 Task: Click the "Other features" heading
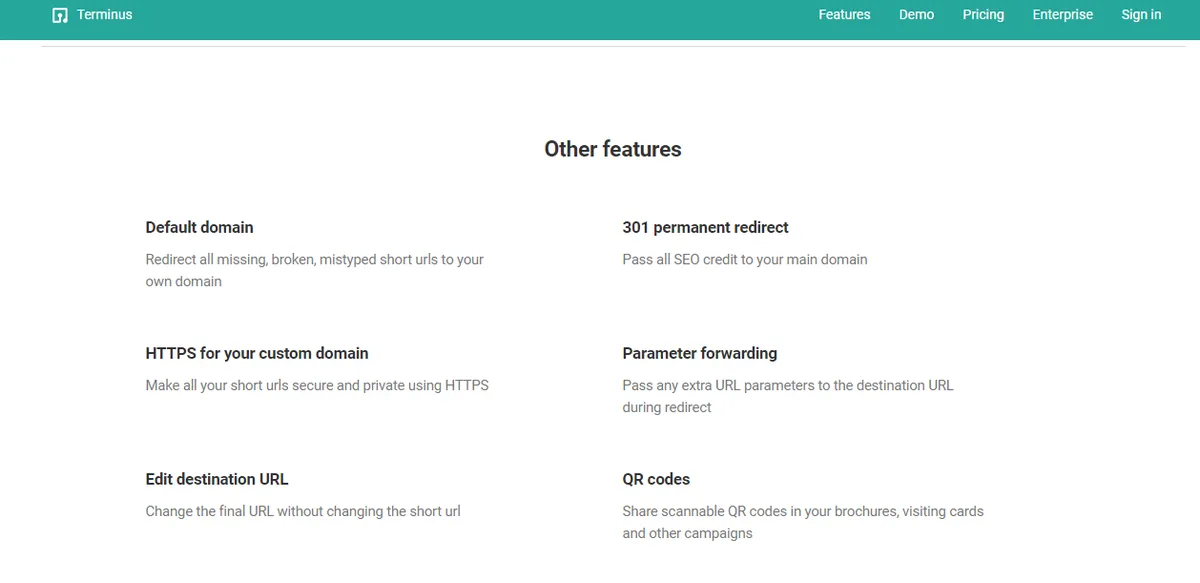pyautogui.click(x=612, y=149)
